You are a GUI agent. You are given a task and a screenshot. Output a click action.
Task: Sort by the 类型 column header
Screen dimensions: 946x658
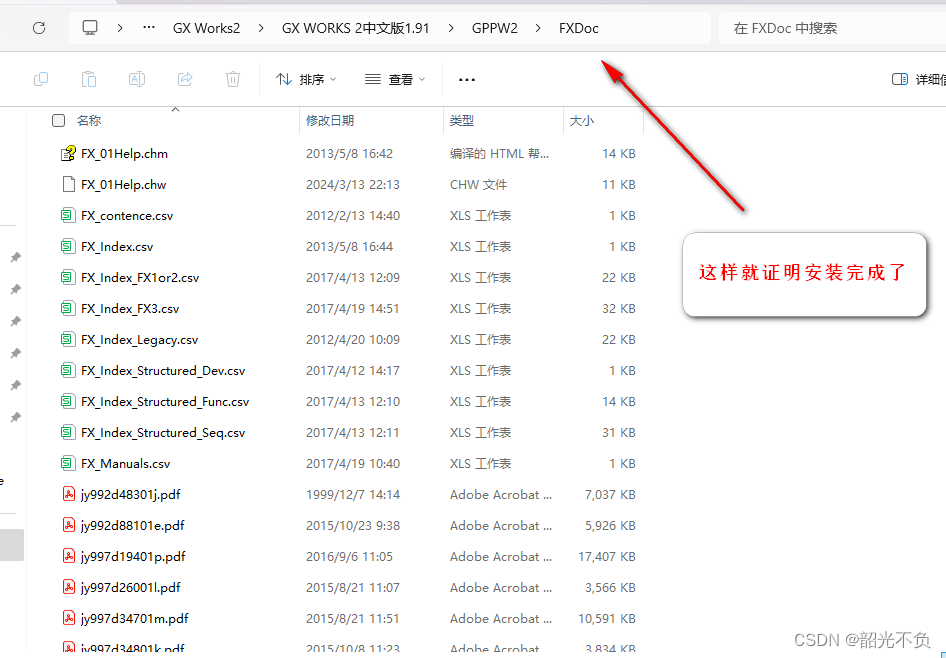tap(462, 121)
